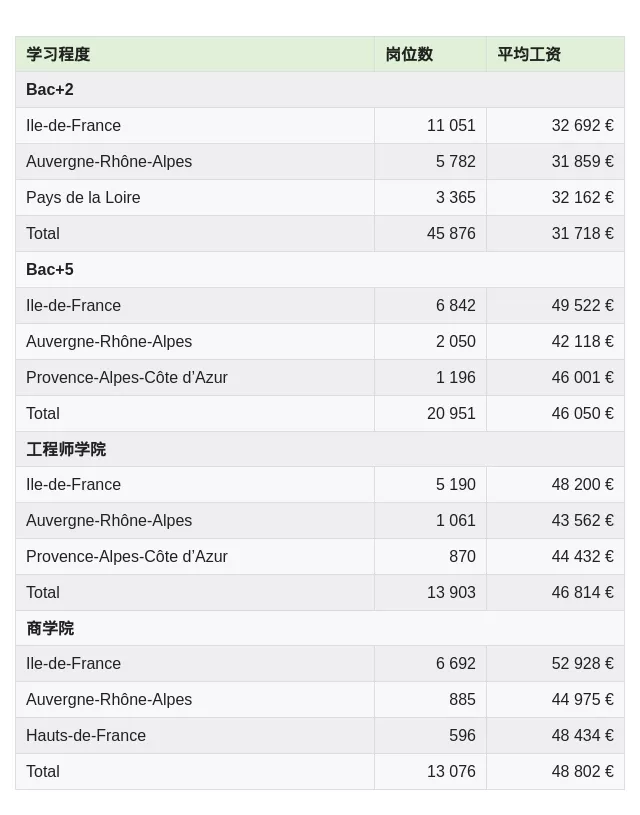Select the 5 190 job count cell
Screen dimensions: 640x815
pyautogui.click(x=455, y=485)
